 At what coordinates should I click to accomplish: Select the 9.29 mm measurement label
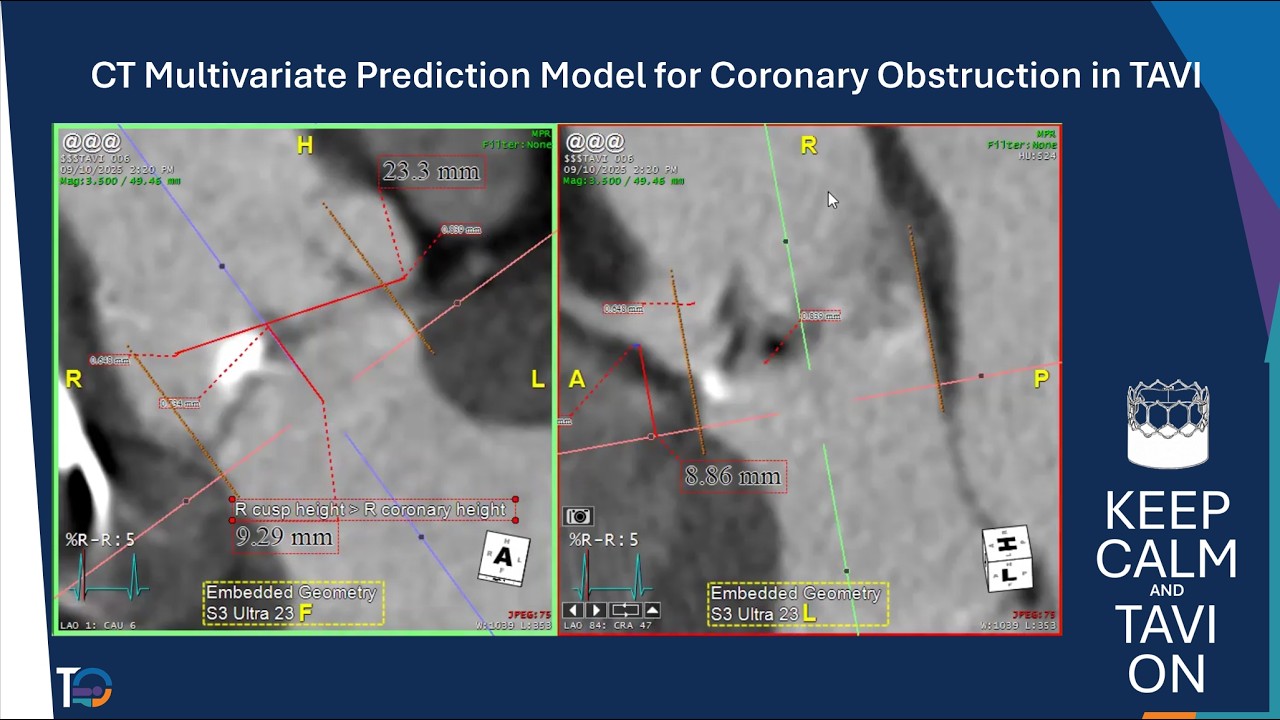pyautogui.click(x=284, y=537)
